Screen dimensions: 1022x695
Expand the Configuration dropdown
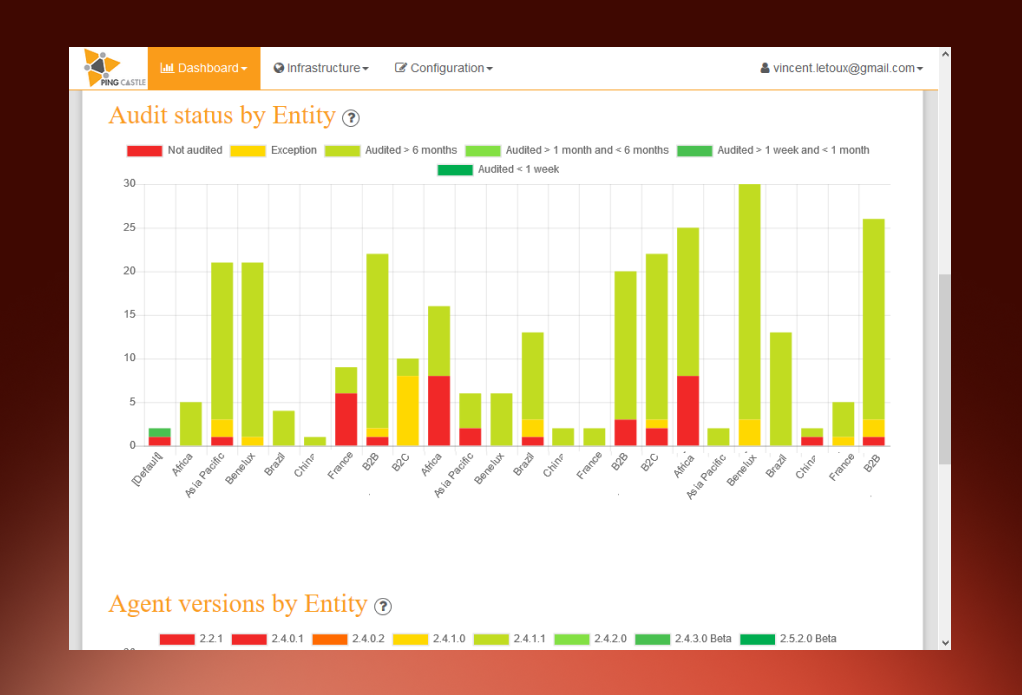(x=444, y=68)
